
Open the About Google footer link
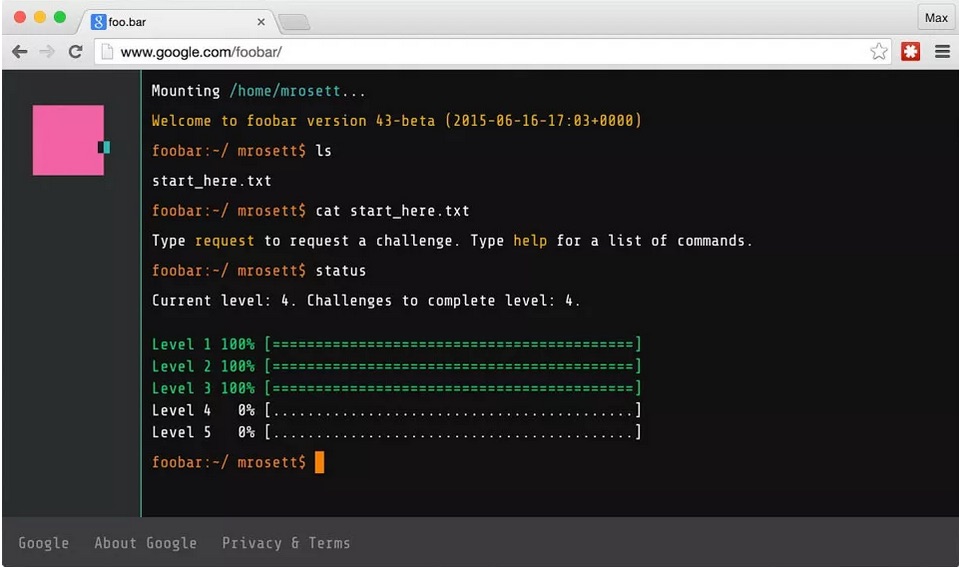tap(145, 543)
